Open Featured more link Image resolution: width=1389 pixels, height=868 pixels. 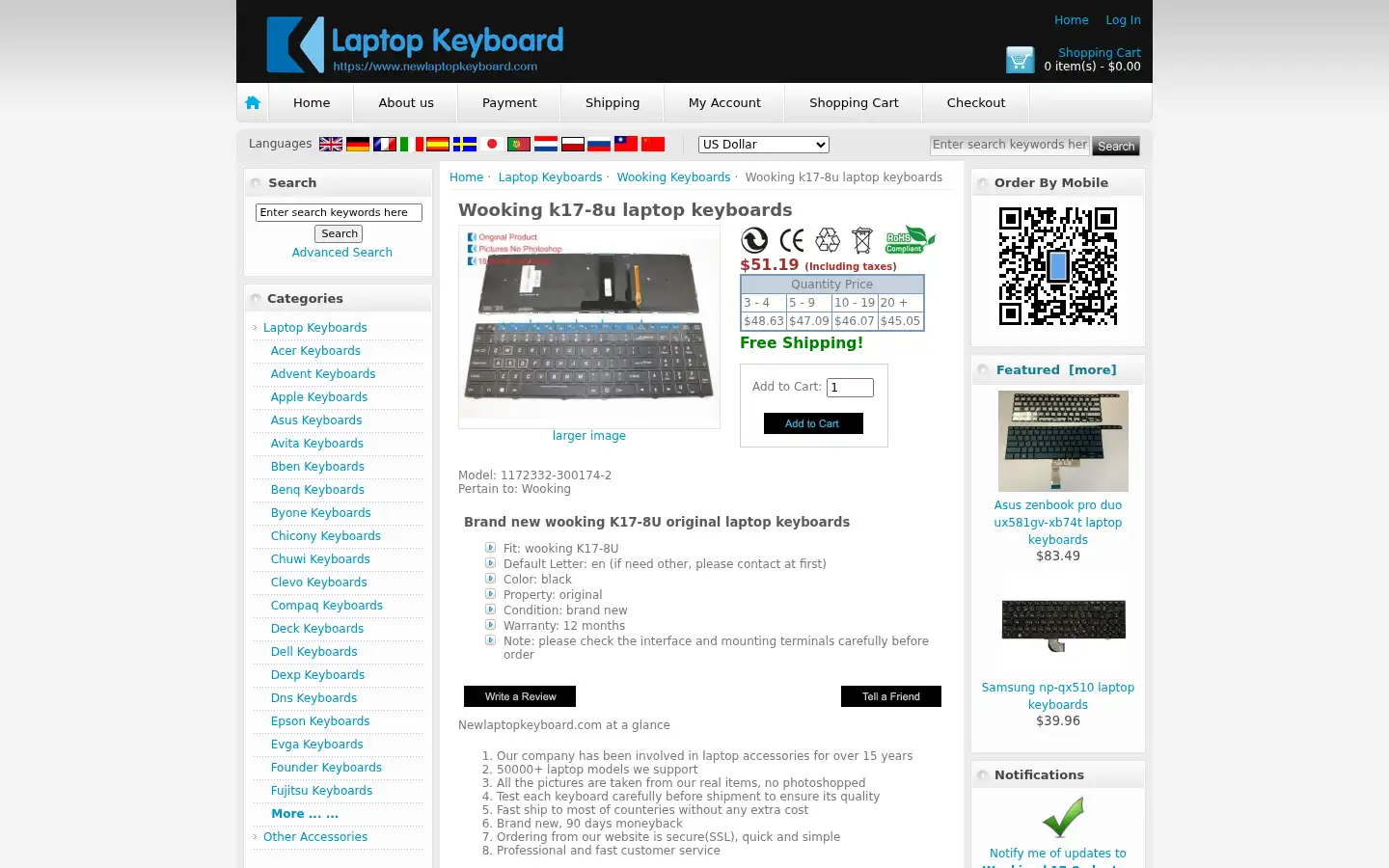click(x=1092, y=370)
